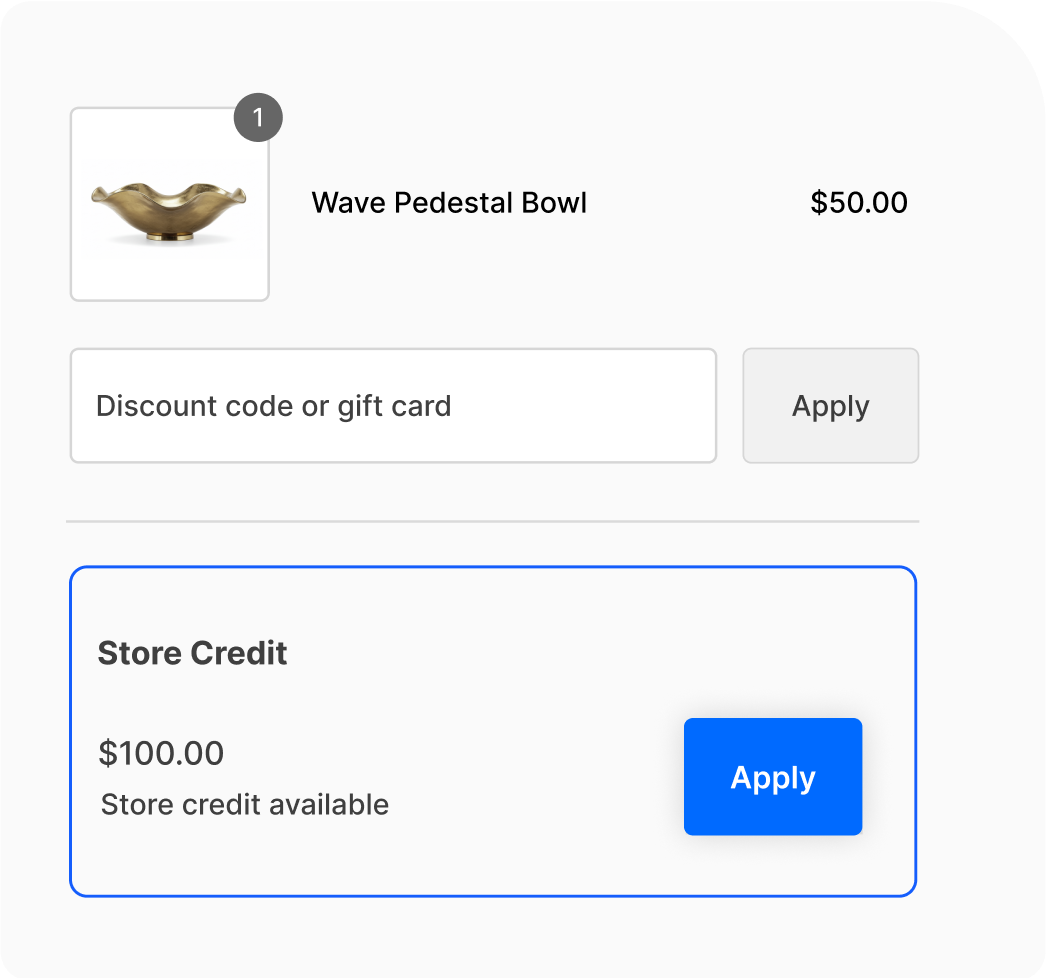Image resolution: width=1046 pixels, height=980 pixels.
Task: Click the Store Credit section heading
Action: coord(191,653)
